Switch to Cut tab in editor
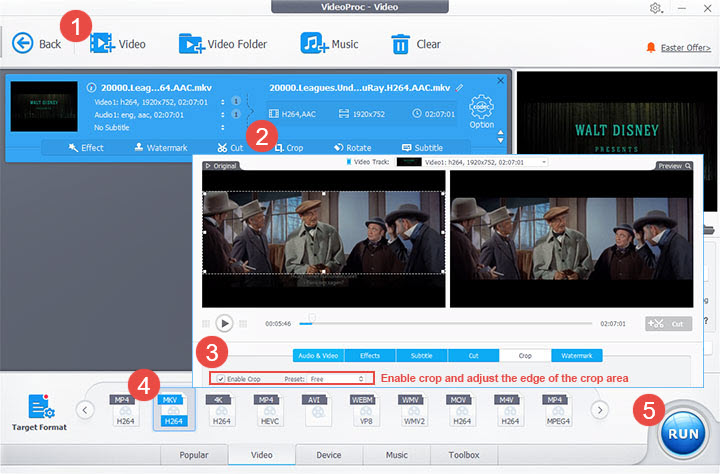The image size is (720, 474). [x=473, y=356]
